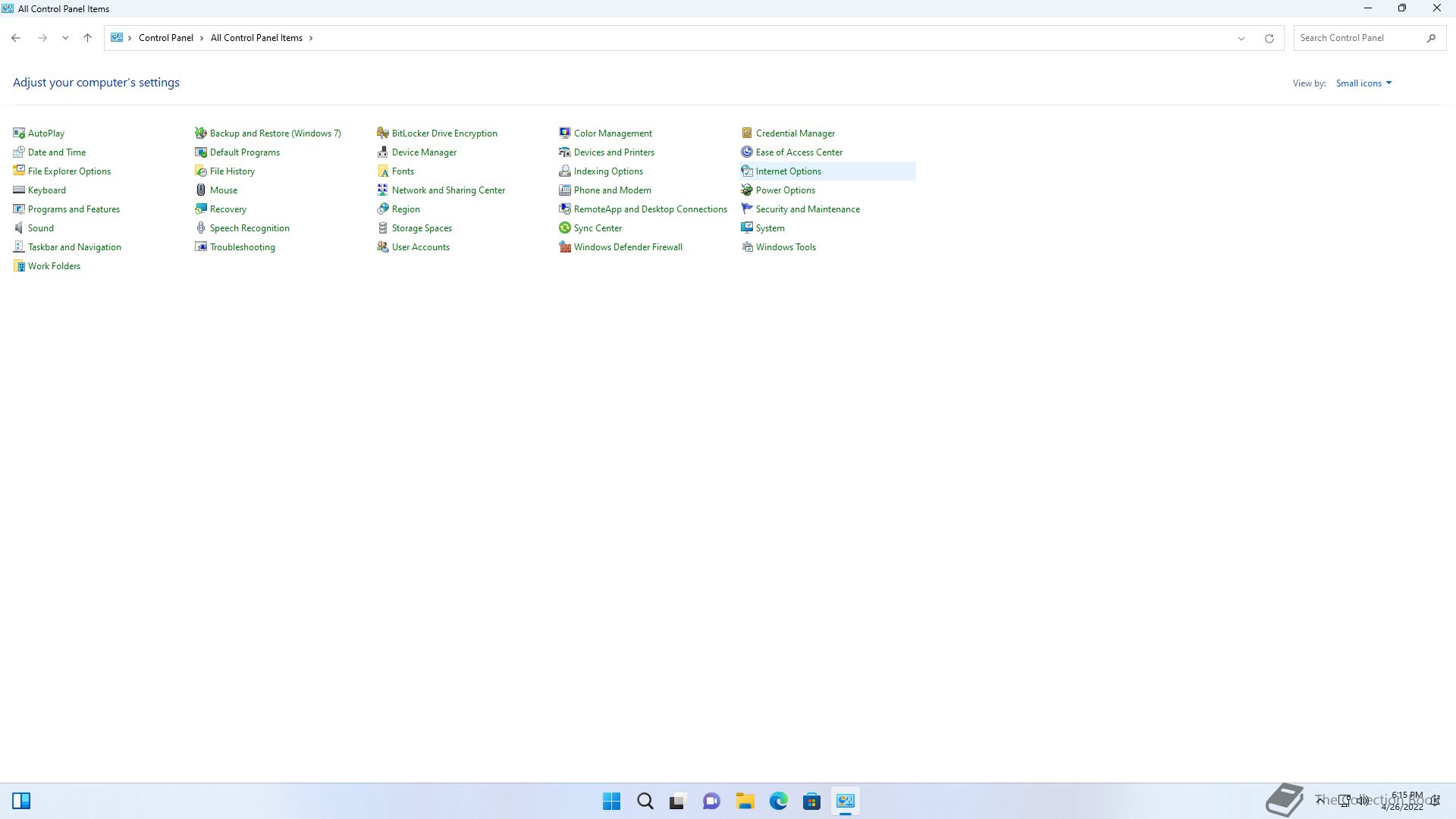This screenshot has width=1456, height=819.
Task: Open the Small icons view dropdown
Action: pyautogui.click(x=1363, y=83)
